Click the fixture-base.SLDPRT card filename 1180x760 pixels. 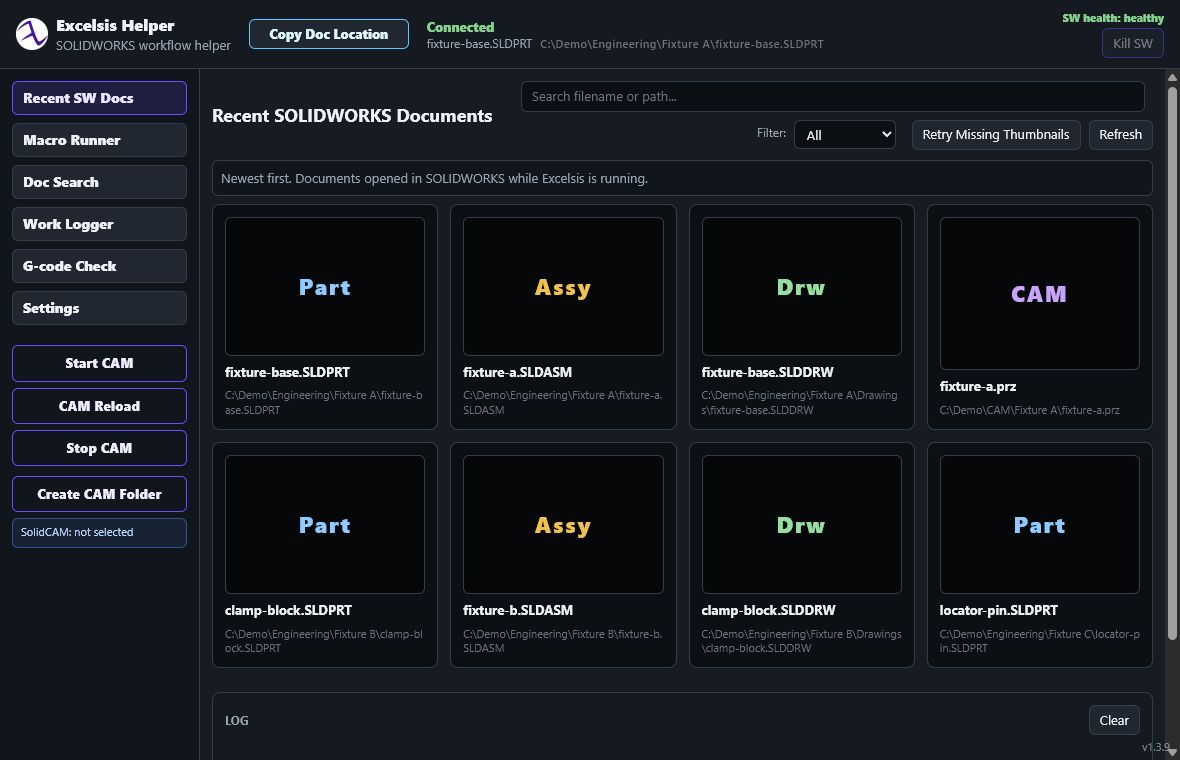[x=287, y=372]
